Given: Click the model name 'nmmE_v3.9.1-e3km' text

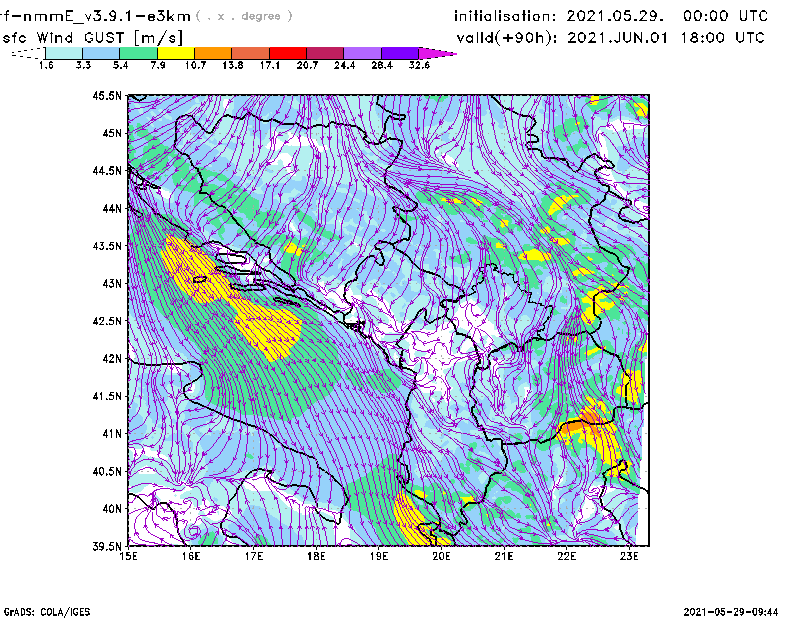Looking at the screenshot, I should [107, 16].
